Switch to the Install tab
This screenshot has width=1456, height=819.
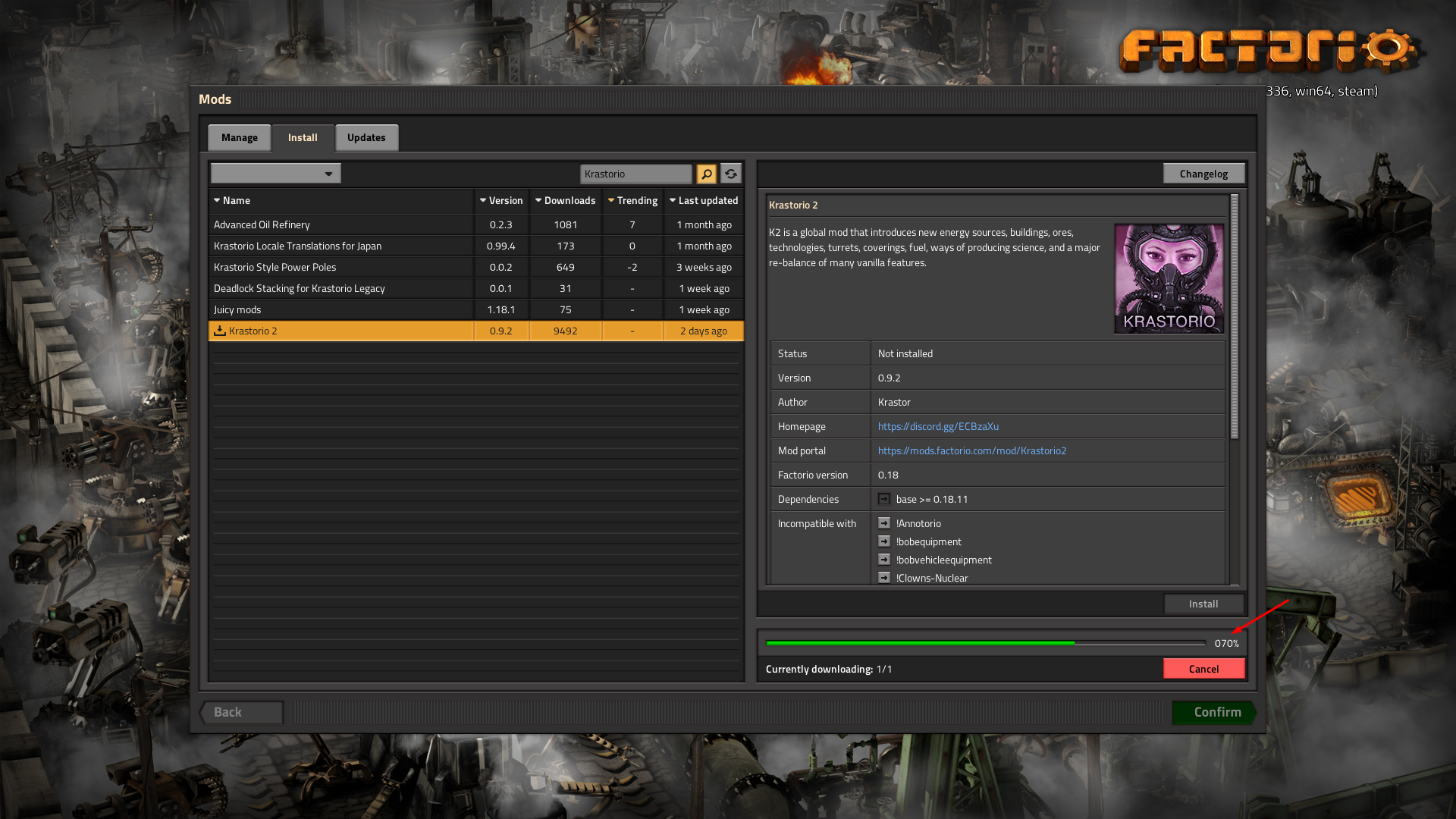tap(303, 137)
